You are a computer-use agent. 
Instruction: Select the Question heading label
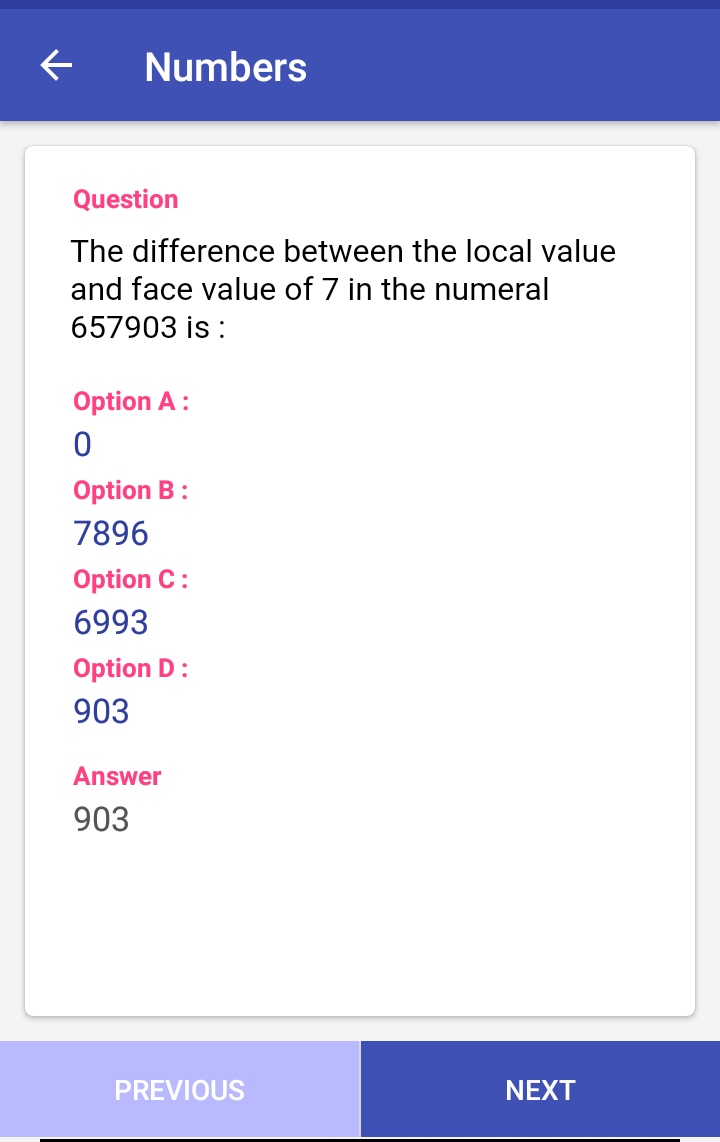pos(125,199)
